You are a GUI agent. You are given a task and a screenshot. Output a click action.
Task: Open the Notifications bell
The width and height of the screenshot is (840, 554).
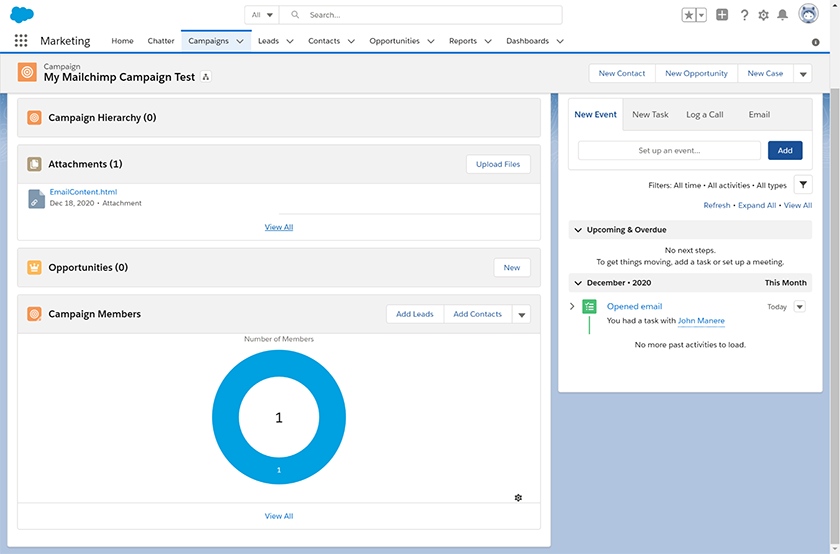tap(783, 15)
